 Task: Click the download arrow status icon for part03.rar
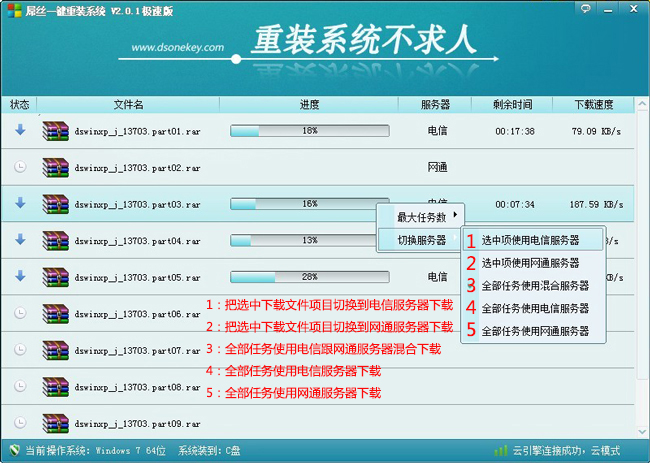click(x=20, y=203)
